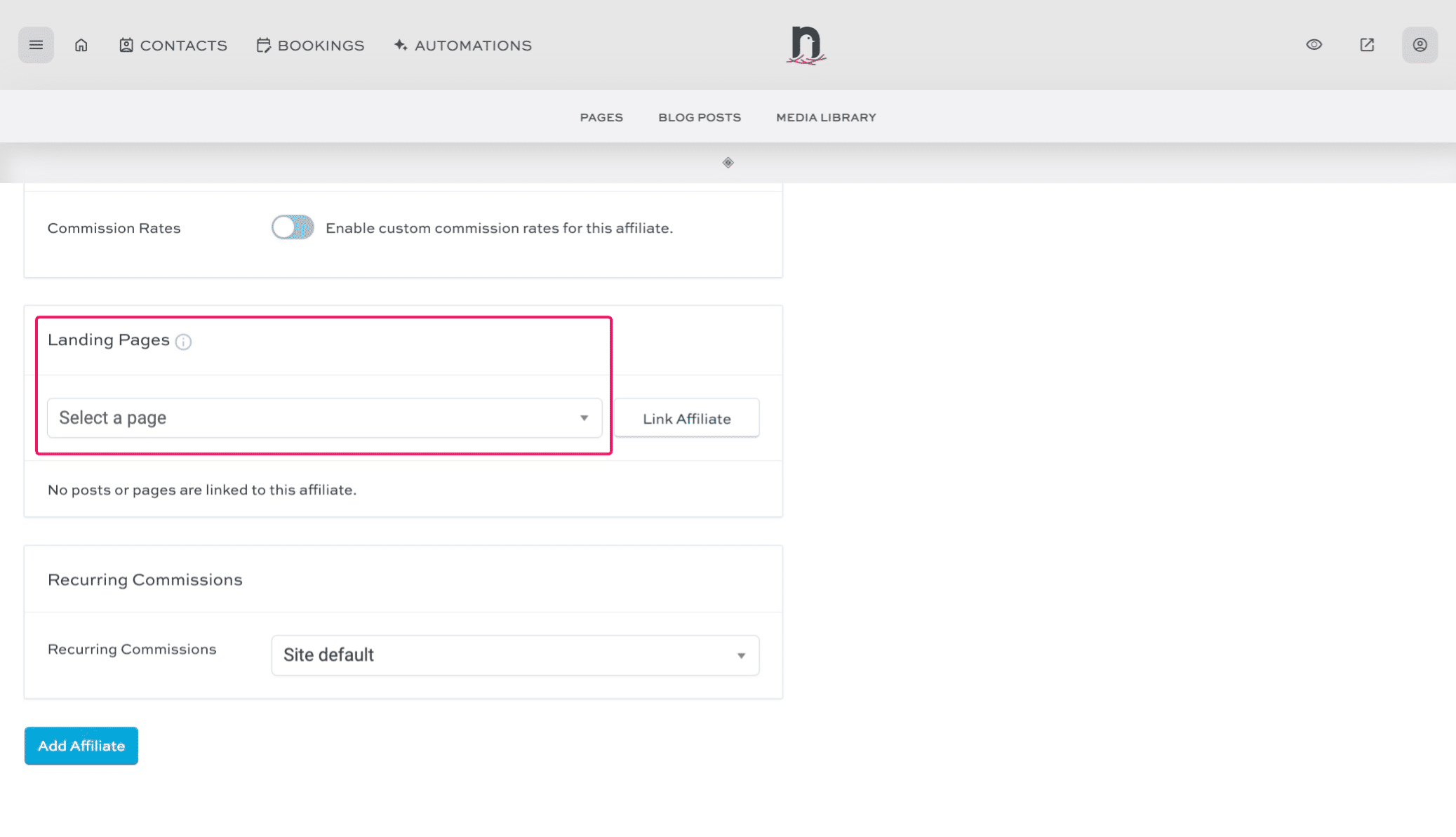Expand the Site default selector arrow
The image size is (1456, 837).
click(x=741, y=655)
